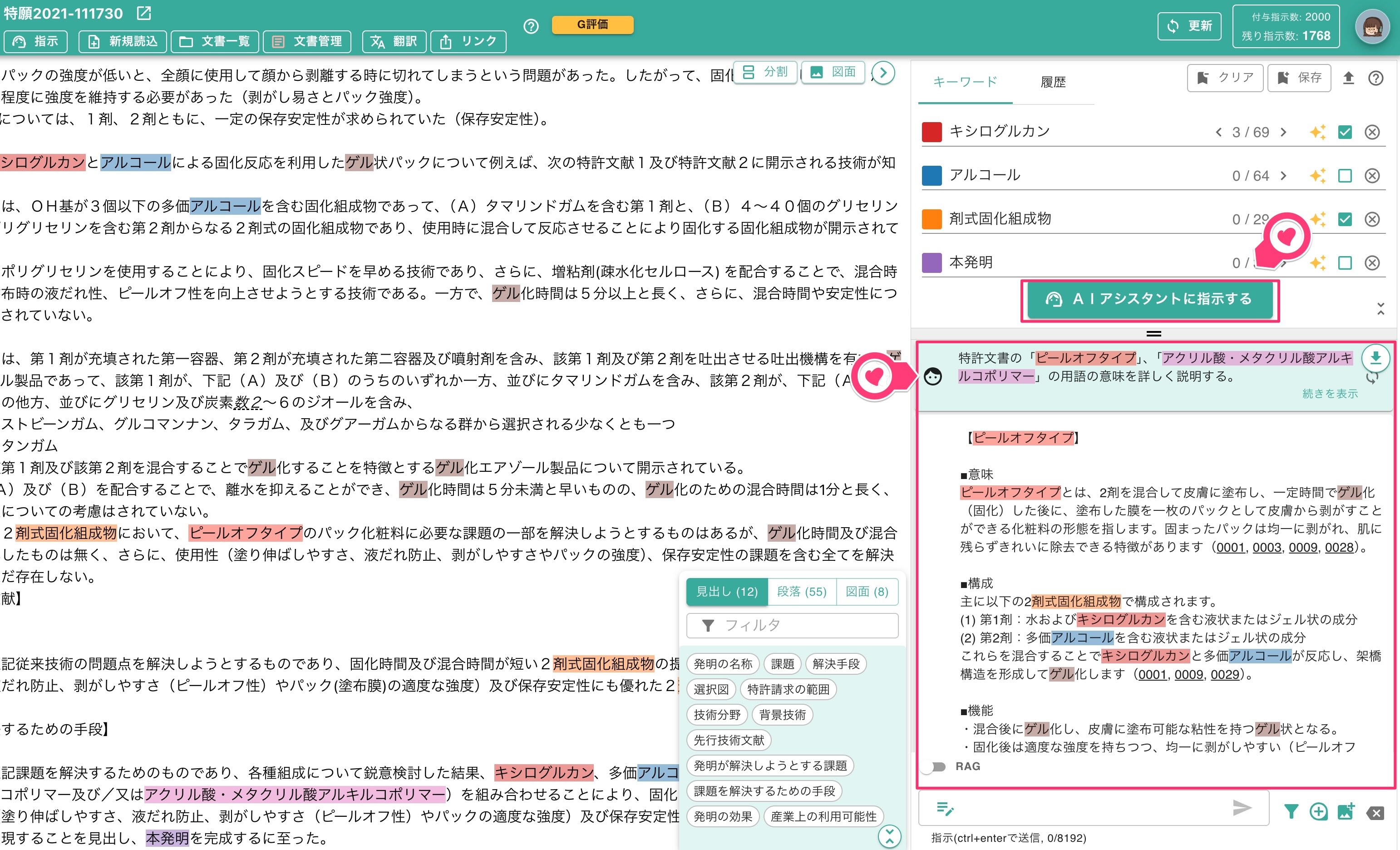The image size is (1400, 850).
Task: Go to next キシログルカン match
Action: click(x=1283, y=133)
